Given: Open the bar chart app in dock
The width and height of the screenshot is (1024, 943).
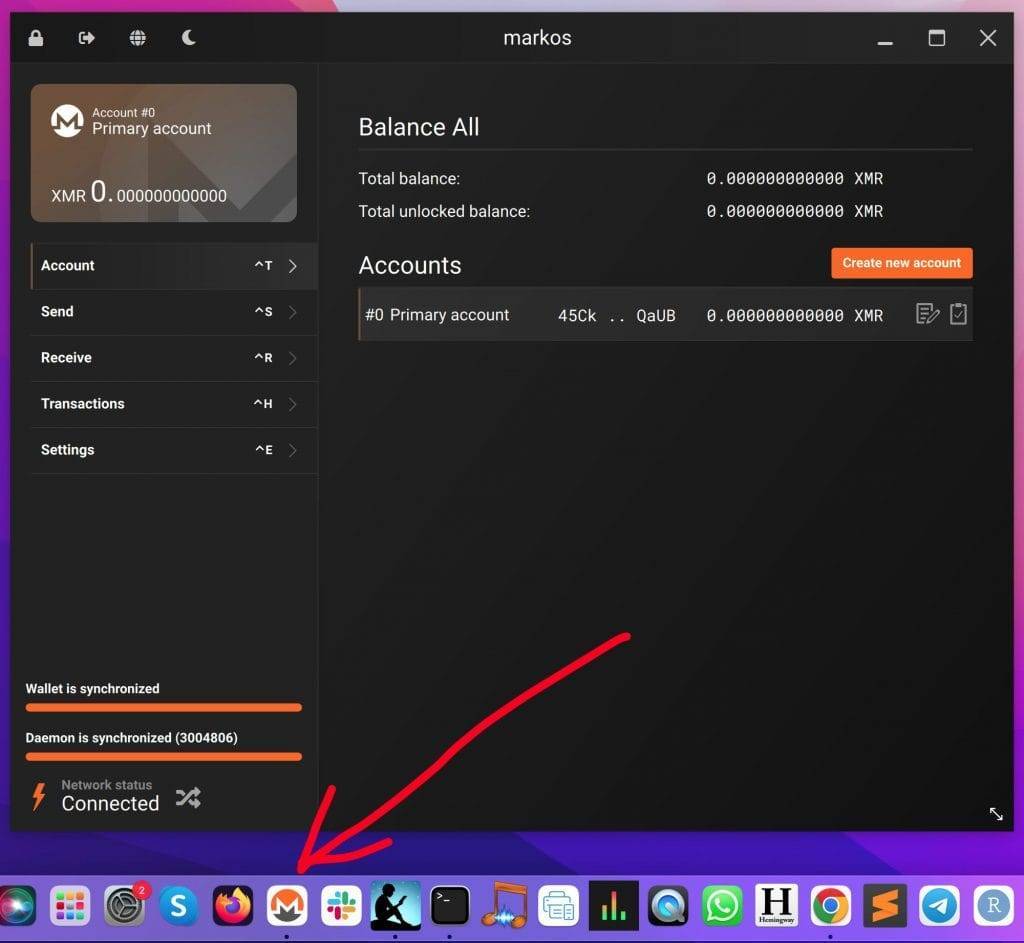Looking at the screenshot, I should click(613, 906).
